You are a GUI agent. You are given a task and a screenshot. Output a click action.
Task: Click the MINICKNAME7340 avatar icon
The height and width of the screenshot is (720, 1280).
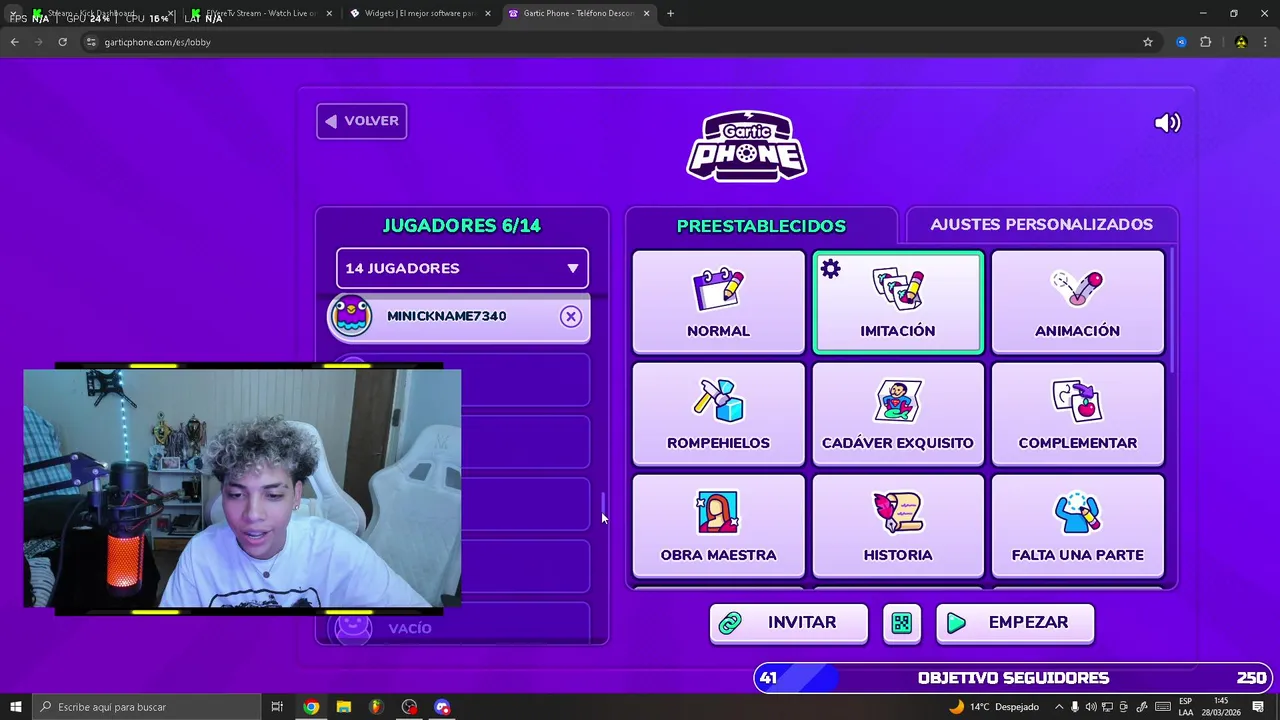pos(352,316)
